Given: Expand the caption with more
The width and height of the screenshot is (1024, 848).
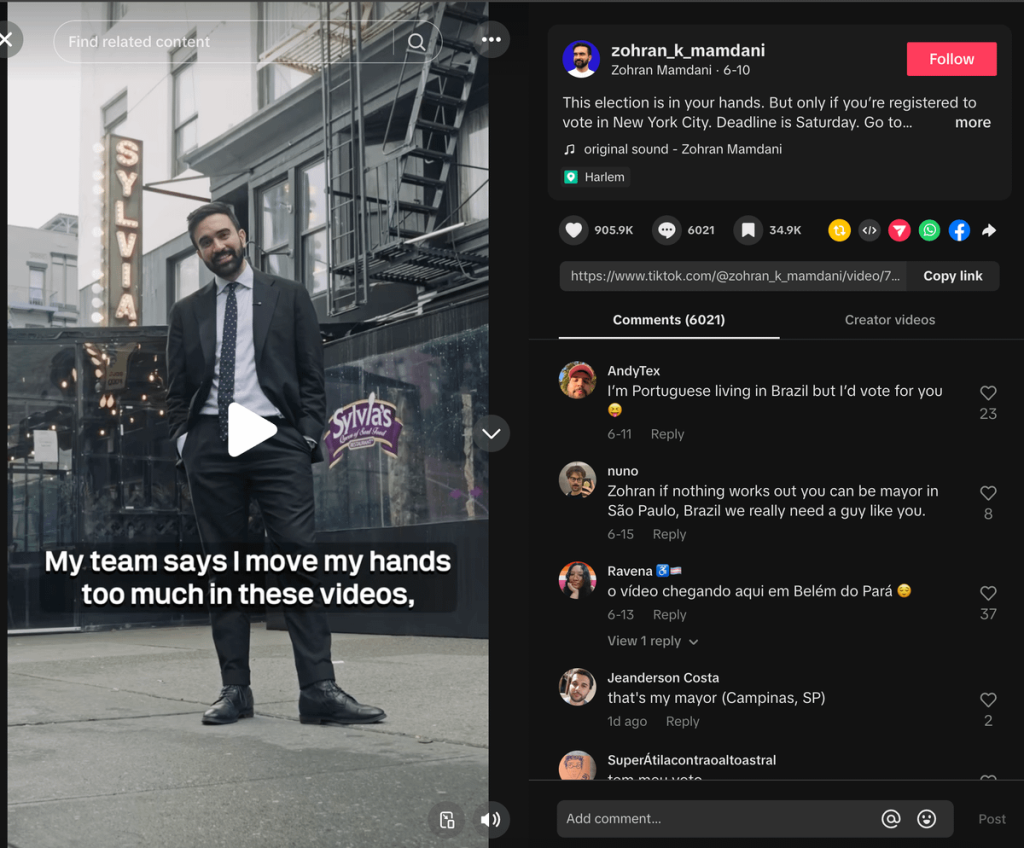Looking at the screenshot, I should 972,122.
